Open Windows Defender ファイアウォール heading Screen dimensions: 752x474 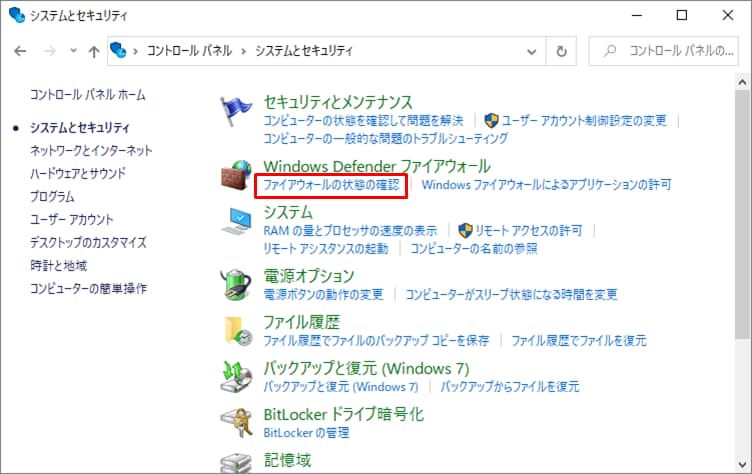click(x=377, y=166)
